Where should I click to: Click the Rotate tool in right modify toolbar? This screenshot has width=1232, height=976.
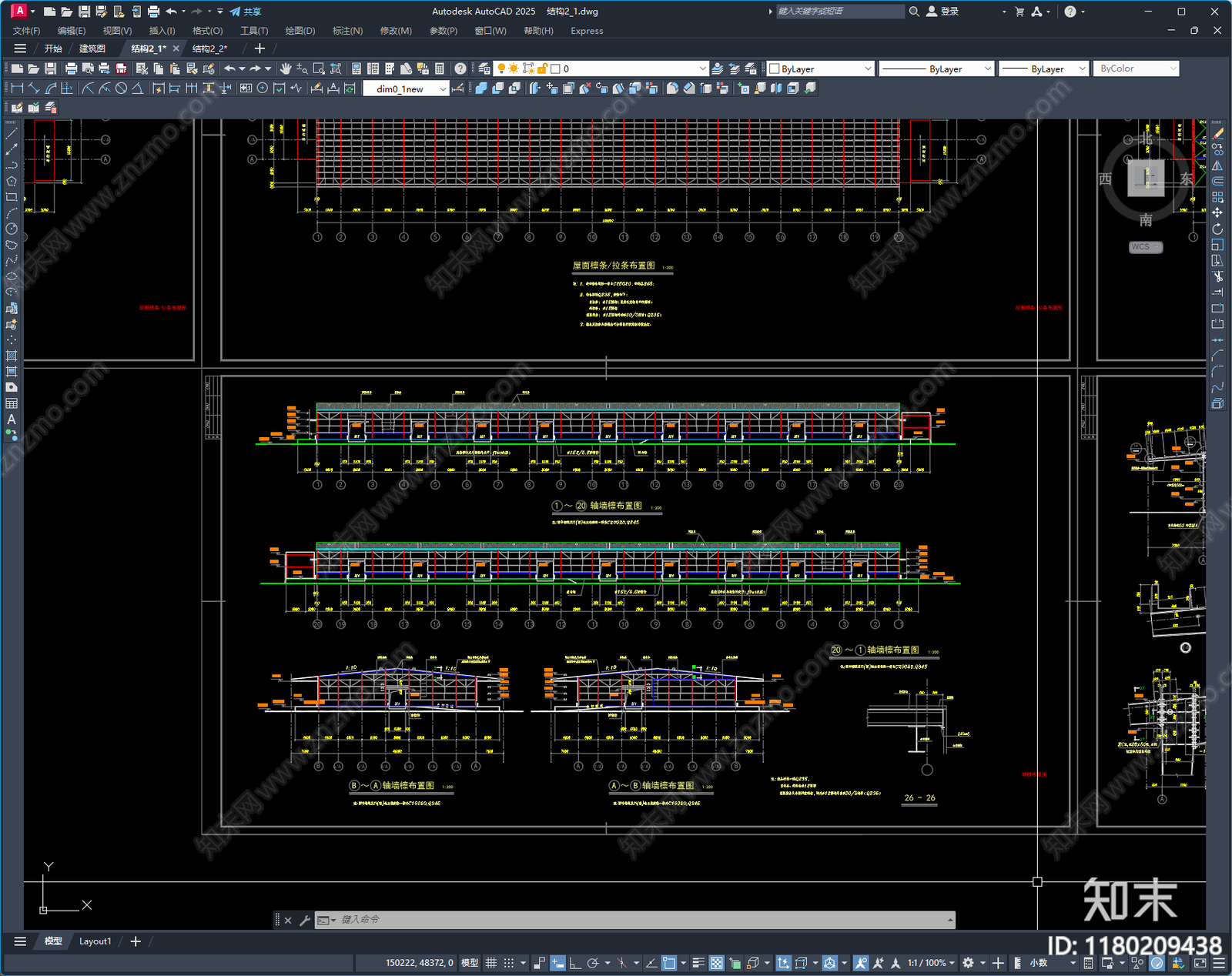click(1217, 229)
